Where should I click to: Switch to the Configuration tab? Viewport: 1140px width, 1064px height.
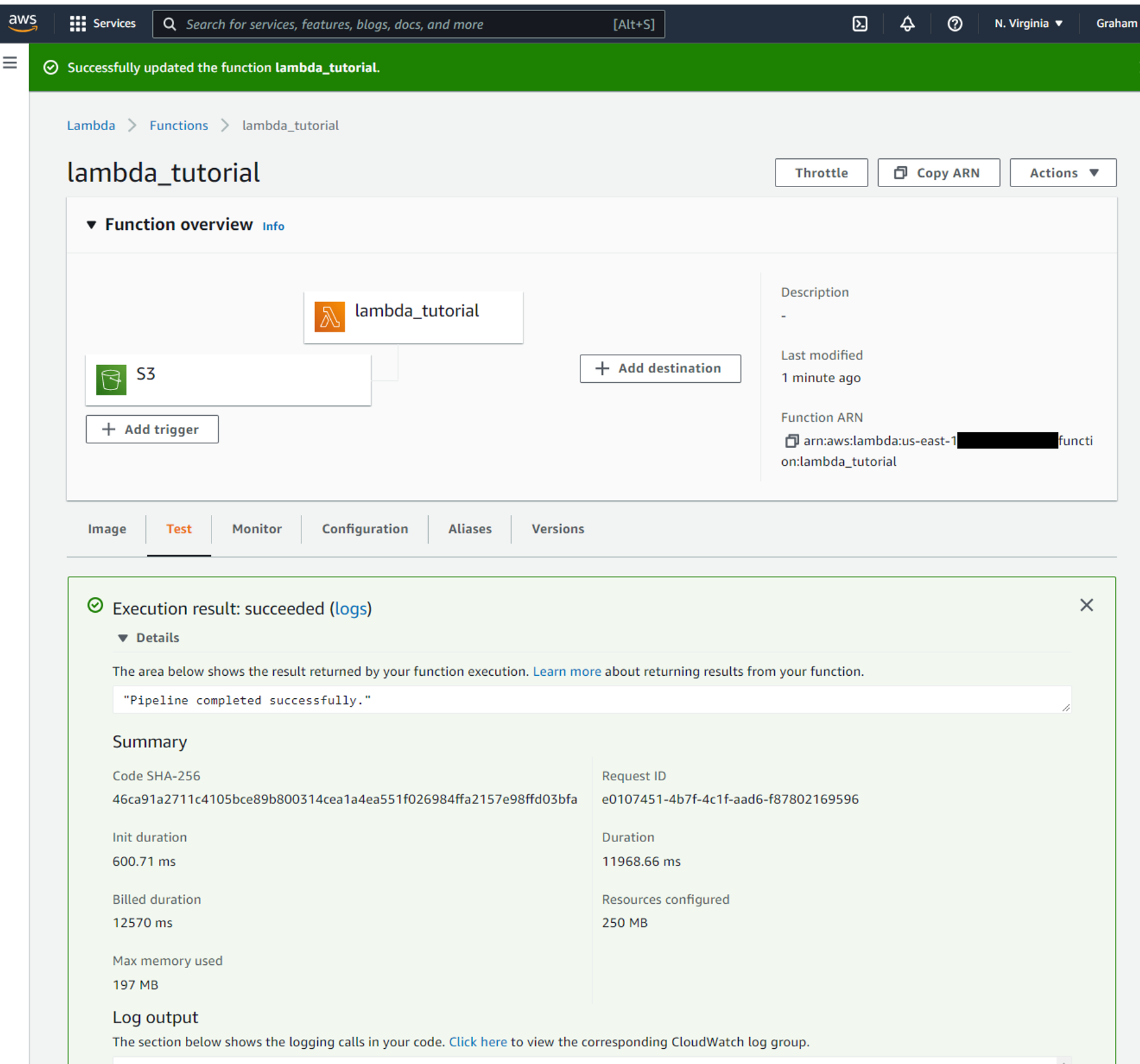pos(364,529)
